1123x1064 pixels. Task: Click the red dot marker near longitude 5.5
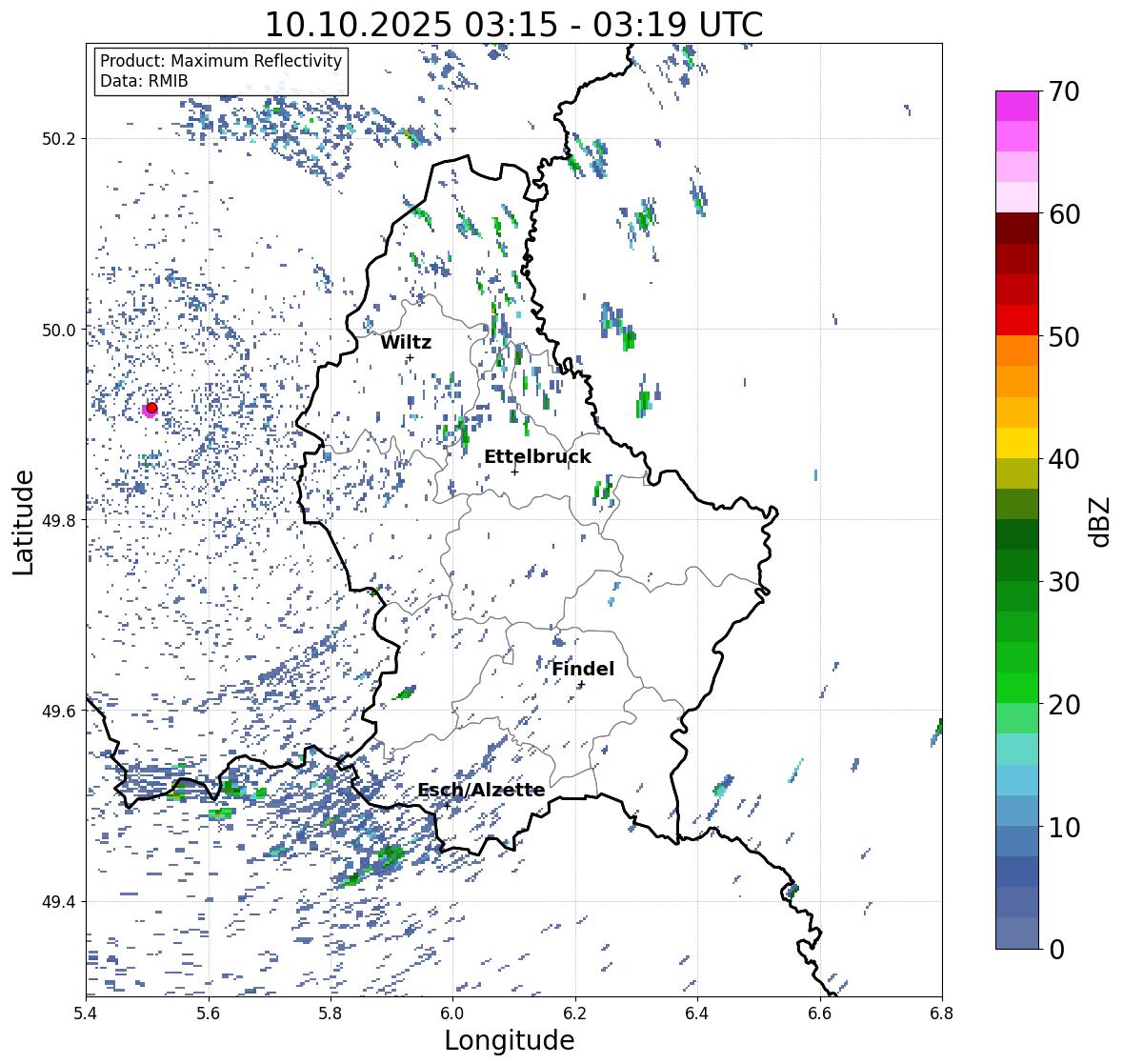[x=151, y=408]
